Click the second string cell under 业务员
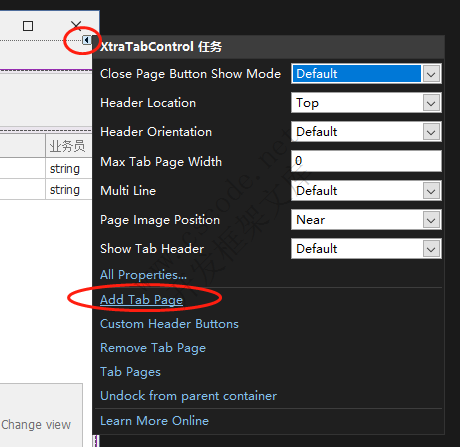460x447 pixels. [68, 189]
